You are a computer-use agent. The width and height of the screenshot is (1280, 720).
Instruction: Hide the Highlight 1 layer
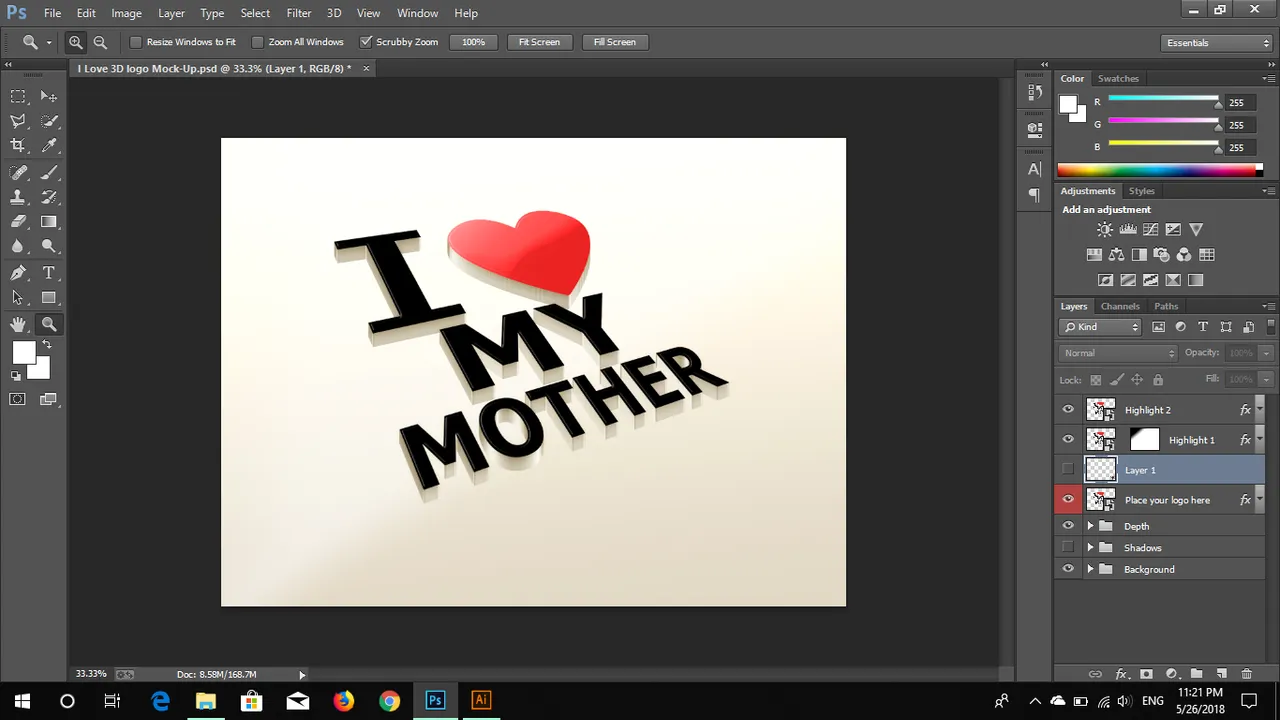(x=1068, y=440)
